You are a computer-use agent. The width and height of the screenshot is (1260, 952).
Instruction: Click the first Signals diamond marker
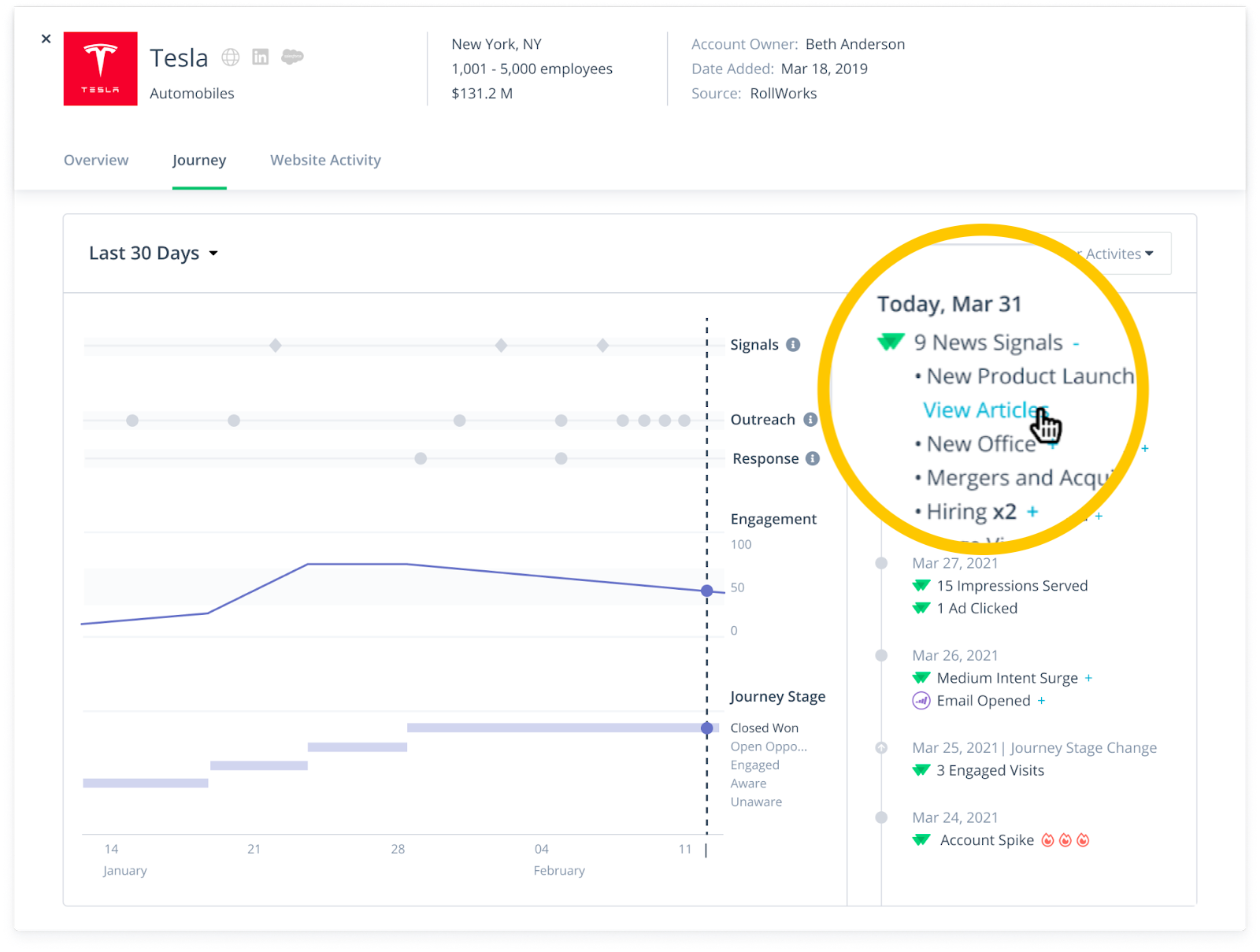(276, 345)
